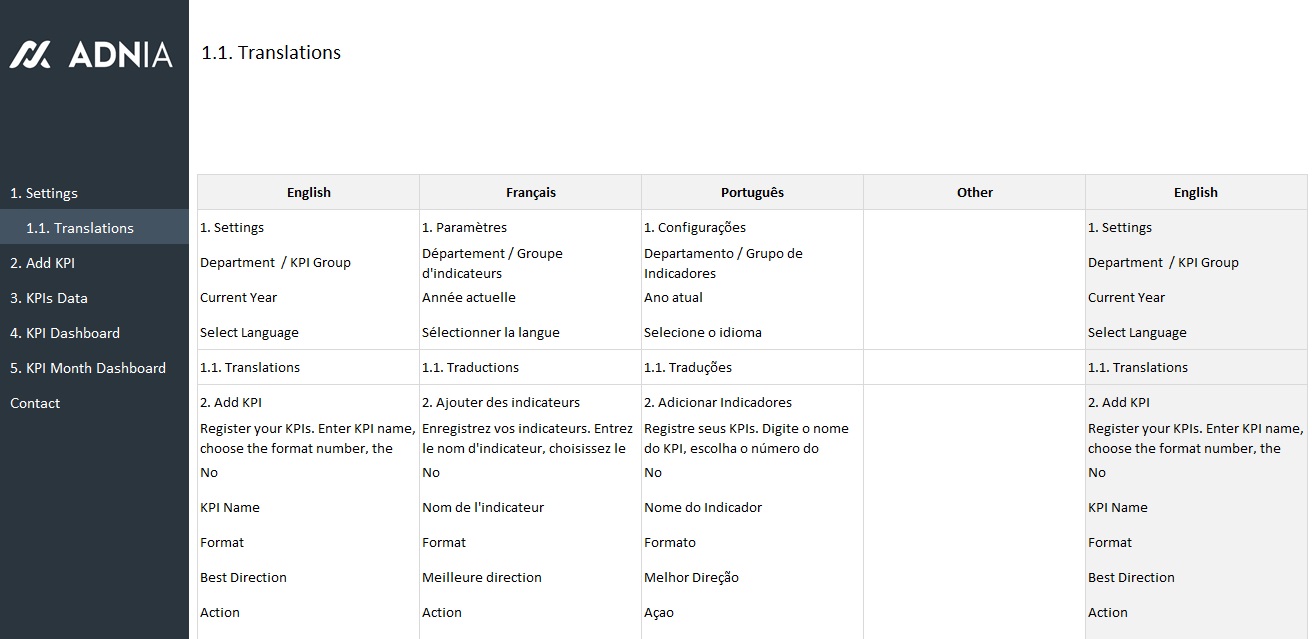Open the 1. Settings sidebar item
Screen dimensions: 1312x639
tap(44, 193)
